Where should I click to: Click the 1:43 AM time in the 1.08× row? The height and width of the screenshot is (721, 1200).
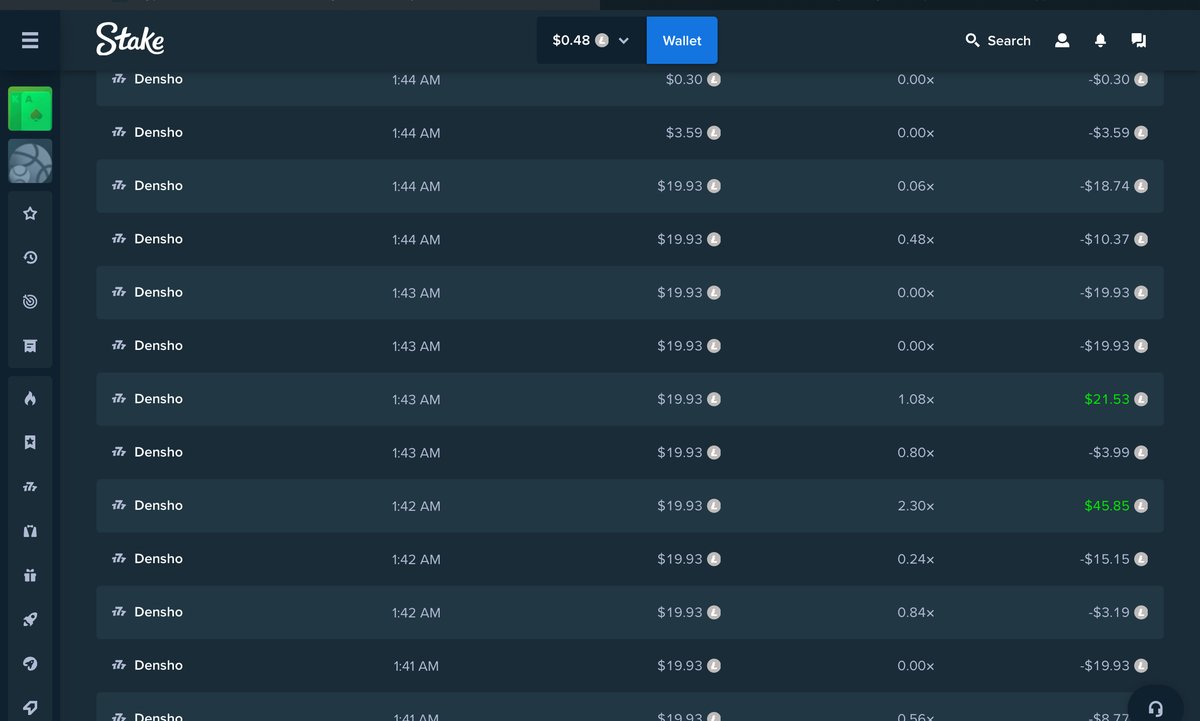(x=416, y=399)
